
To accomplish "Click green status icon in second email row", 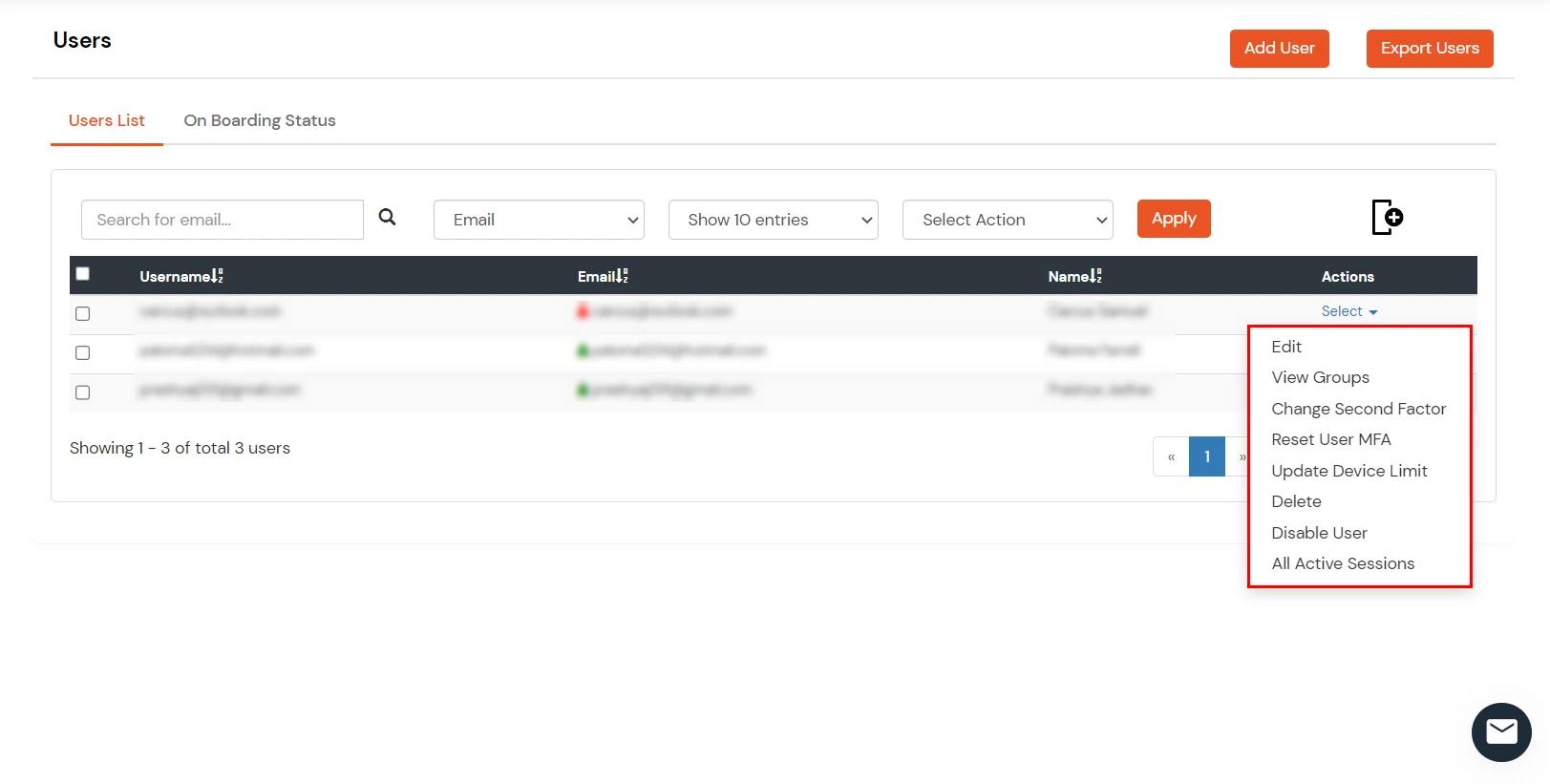I will click(x=583, y=350).
